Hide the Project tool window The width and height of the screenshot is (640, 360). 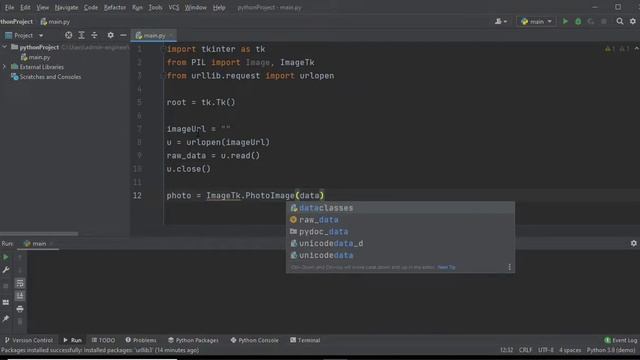123,36
